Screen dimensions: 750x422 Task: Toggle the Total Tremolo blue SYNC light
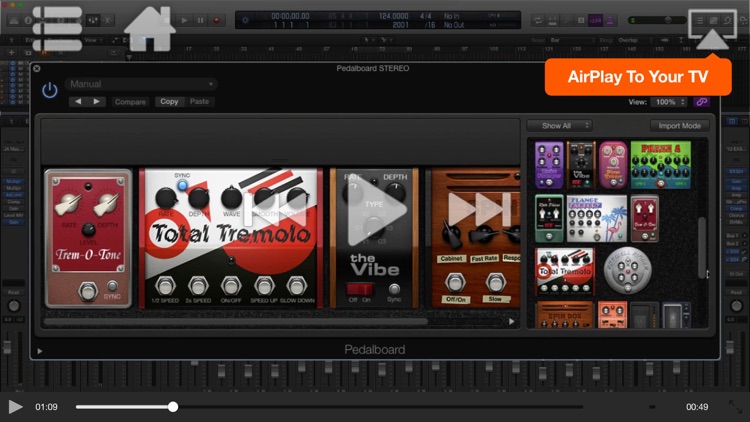(182, 185)
